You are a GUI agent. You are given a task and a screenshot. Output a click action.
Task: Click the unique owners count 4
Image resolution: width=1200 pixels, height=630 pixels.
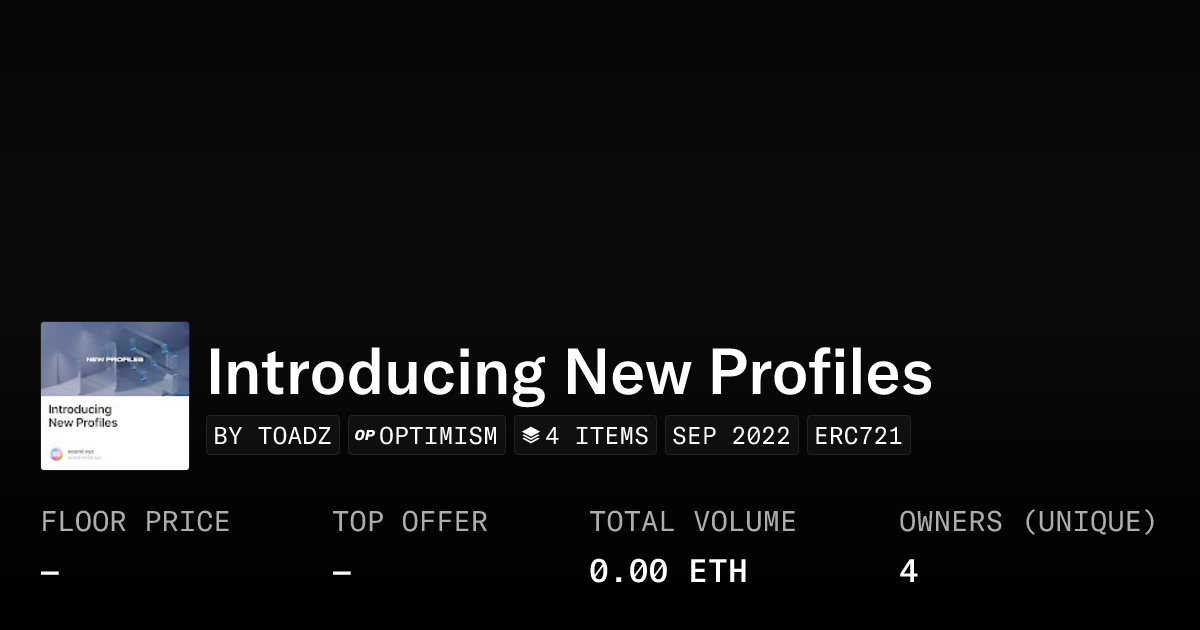pos(908,572)
